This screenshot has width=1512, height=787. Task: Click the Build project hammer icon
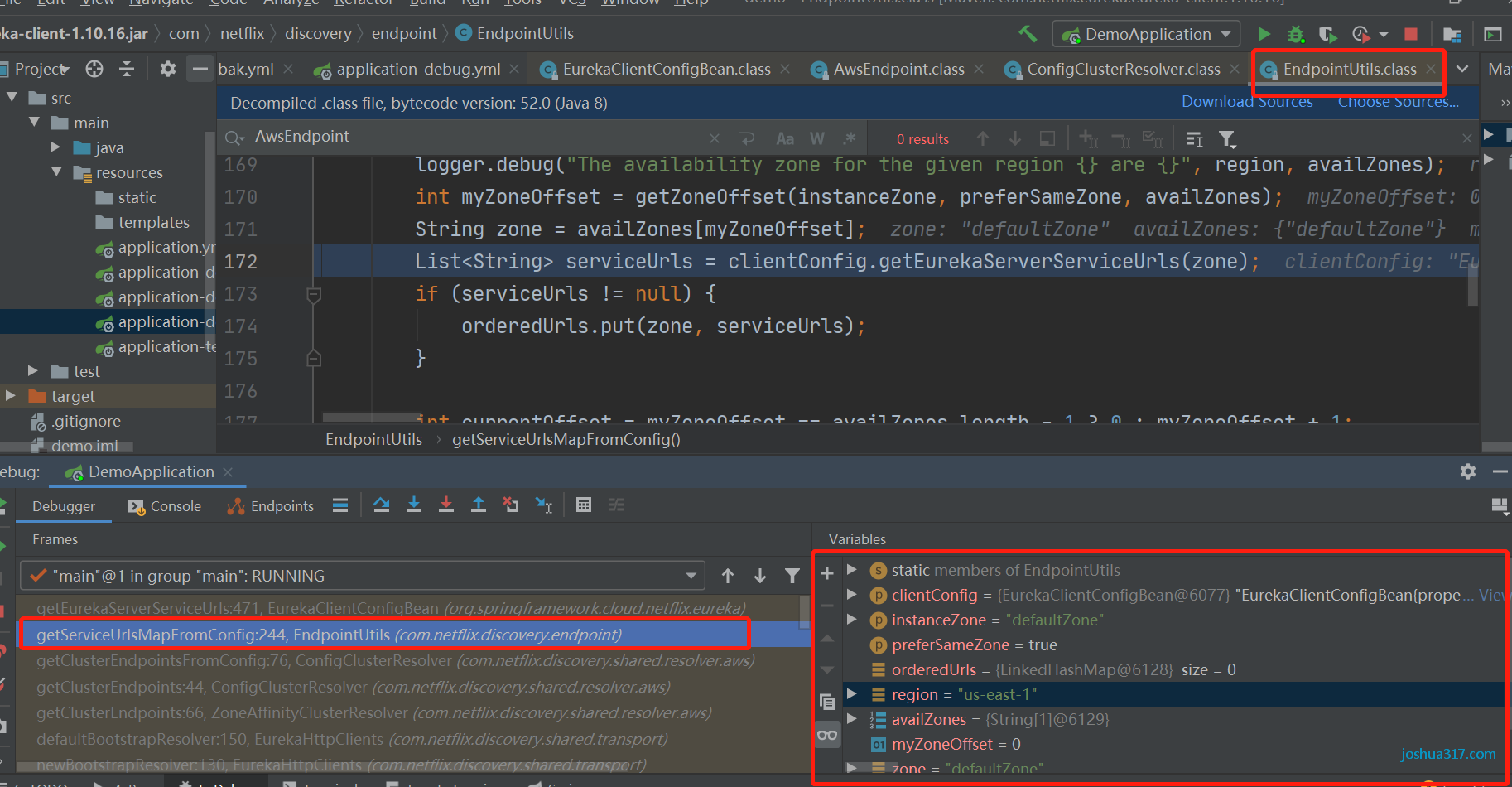1028,34
